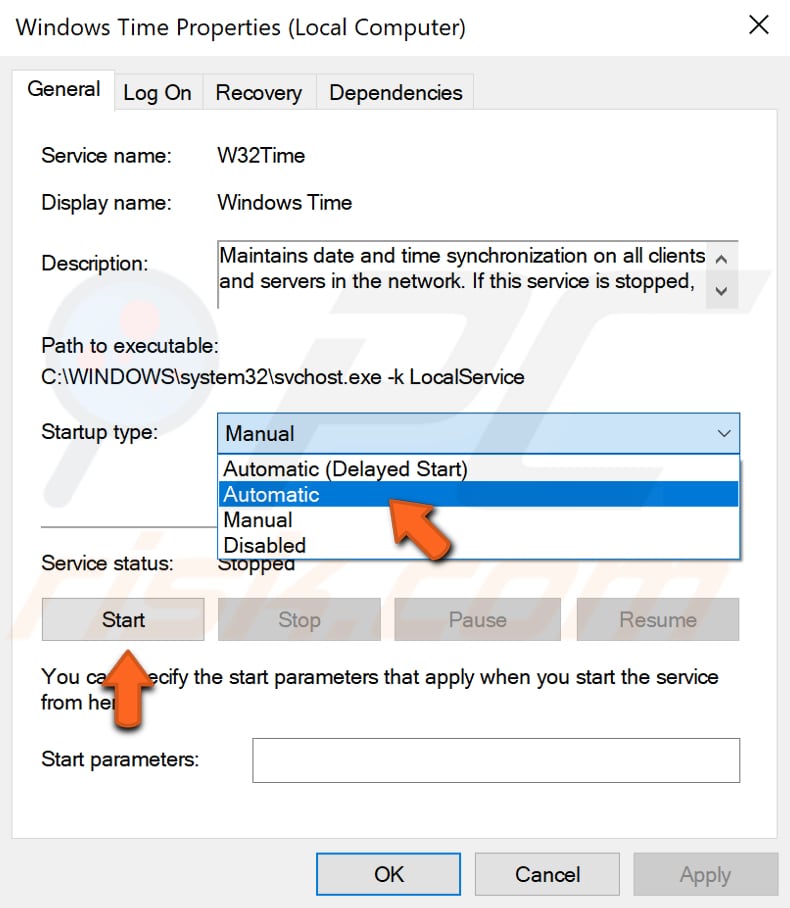Switch to the General tab
790x908 pixels.
[63, 89]
